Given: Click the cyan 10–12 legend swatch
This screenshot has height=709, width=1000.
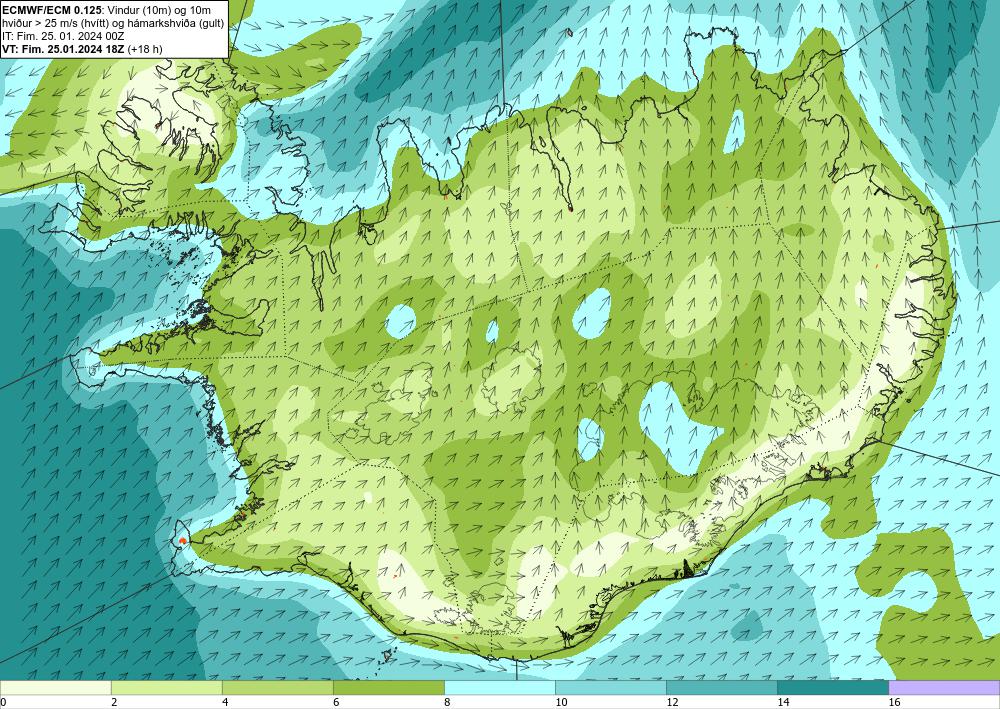Looking at the screenshot, I should [610, 687].
